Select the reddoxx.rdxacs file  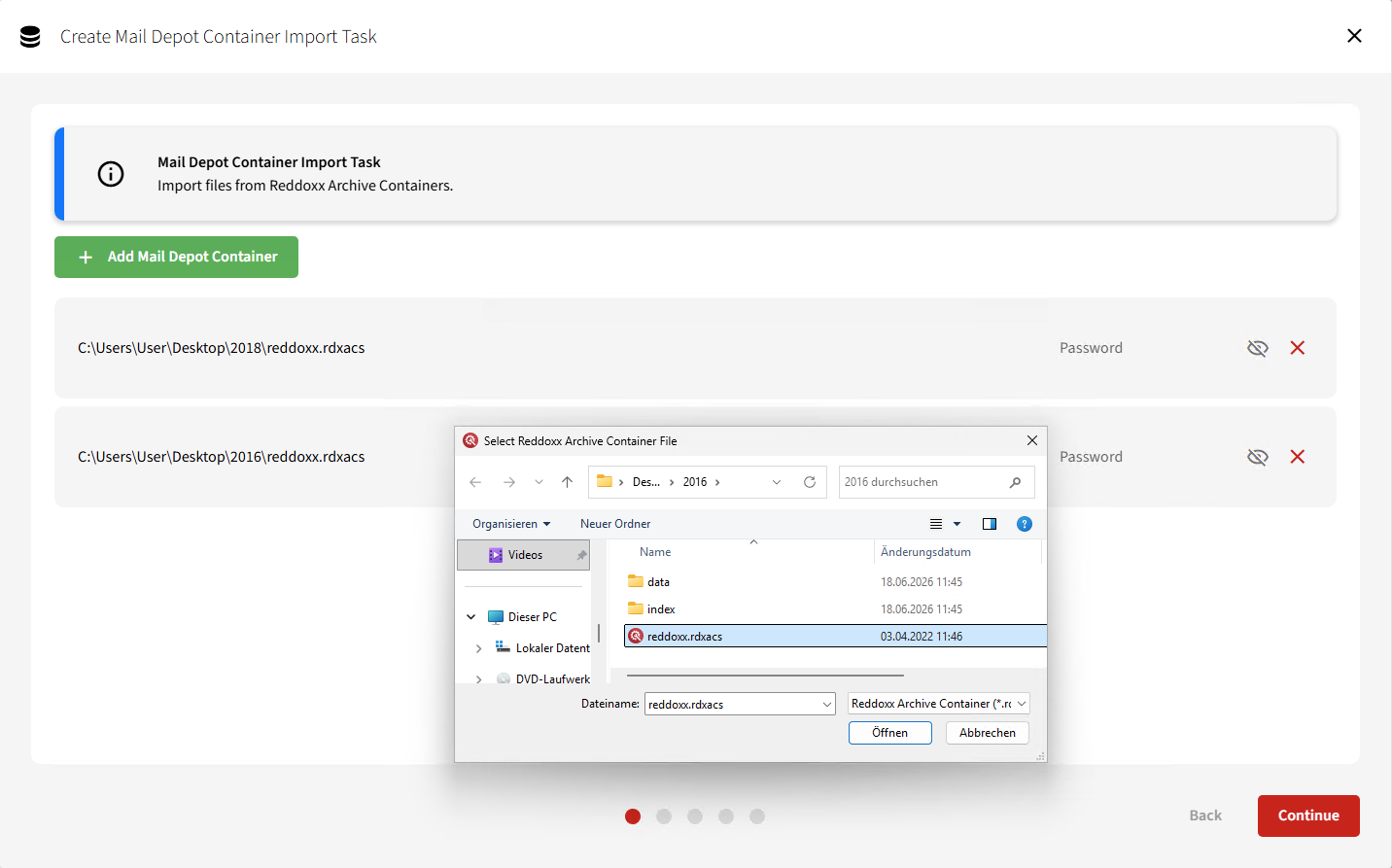pos(836,637)
